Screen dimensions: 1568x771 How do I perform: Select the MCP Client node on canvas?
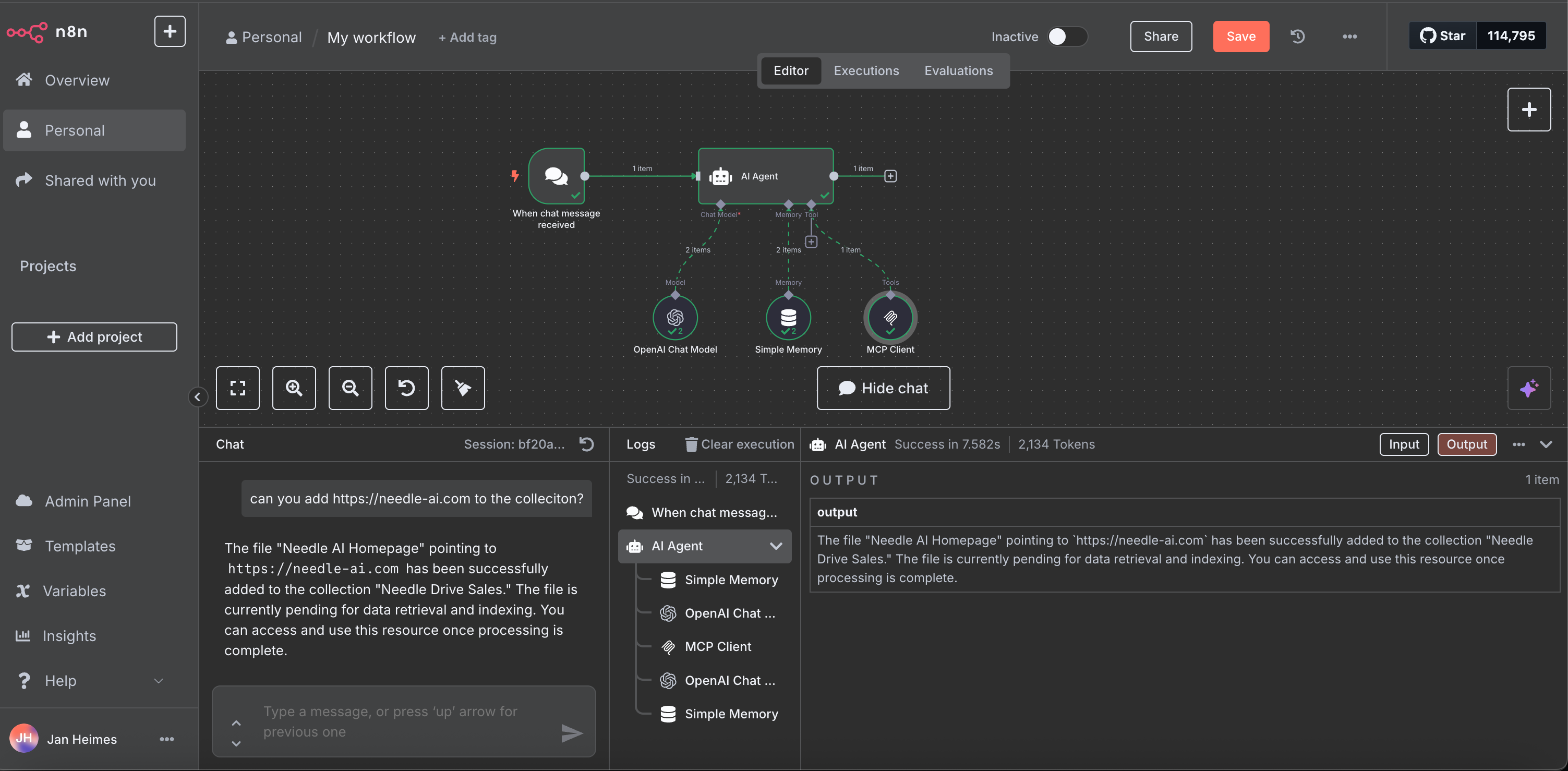click(890, 318)
